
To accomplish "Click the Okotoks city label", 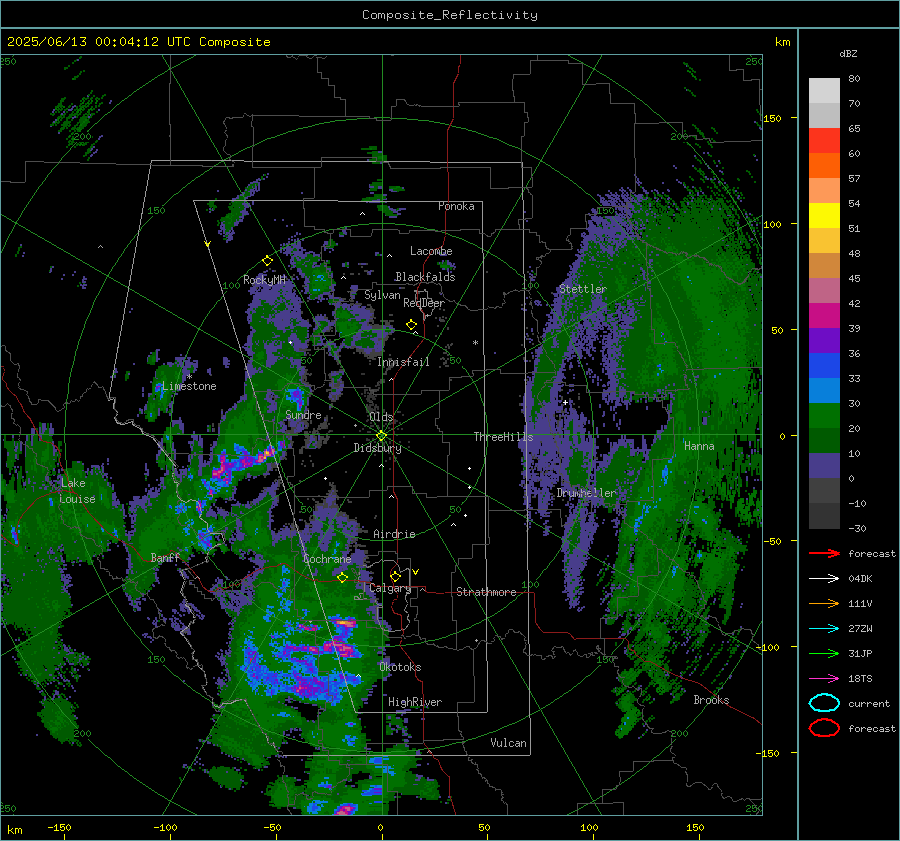I will pos(400,667).
